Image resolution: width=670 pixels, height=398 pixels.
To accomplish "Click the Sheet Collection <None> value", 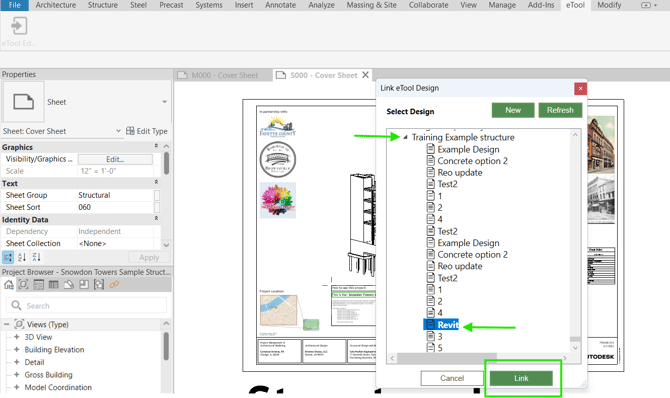I will tap(92, 243).
